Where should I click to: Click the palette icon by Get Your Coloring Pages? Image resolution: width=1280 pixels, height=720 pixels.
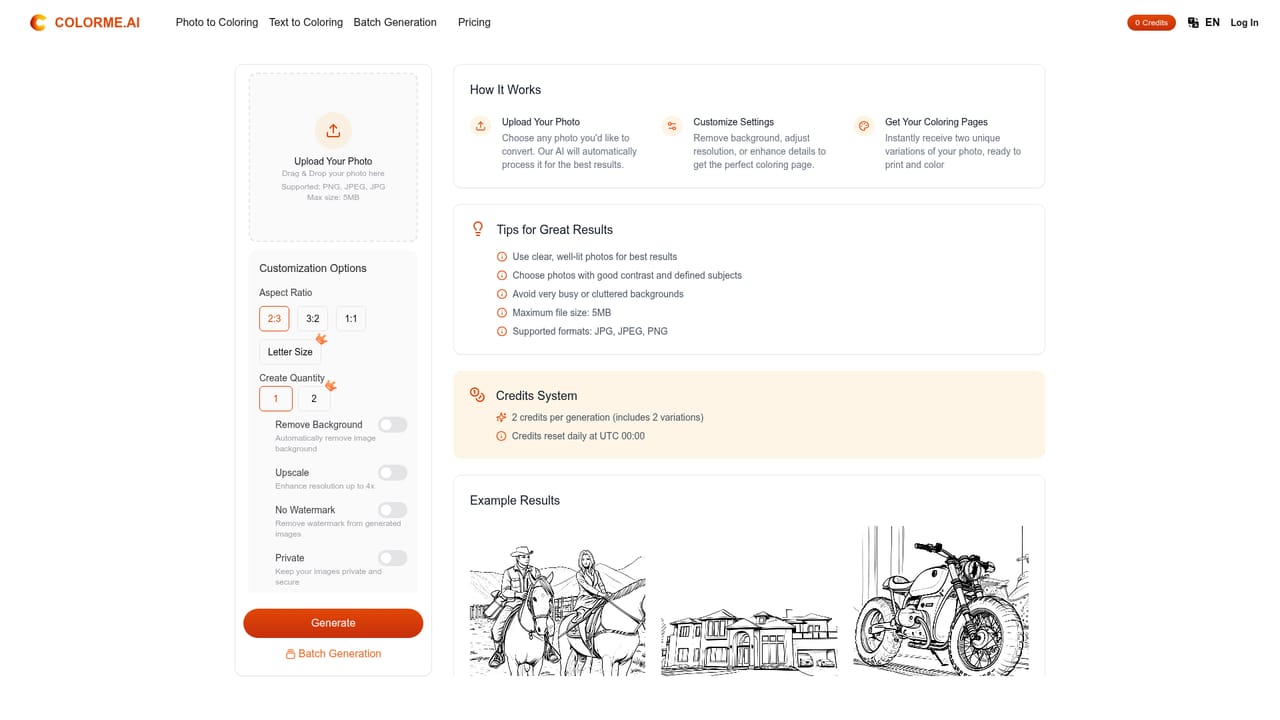pos(864,126)
